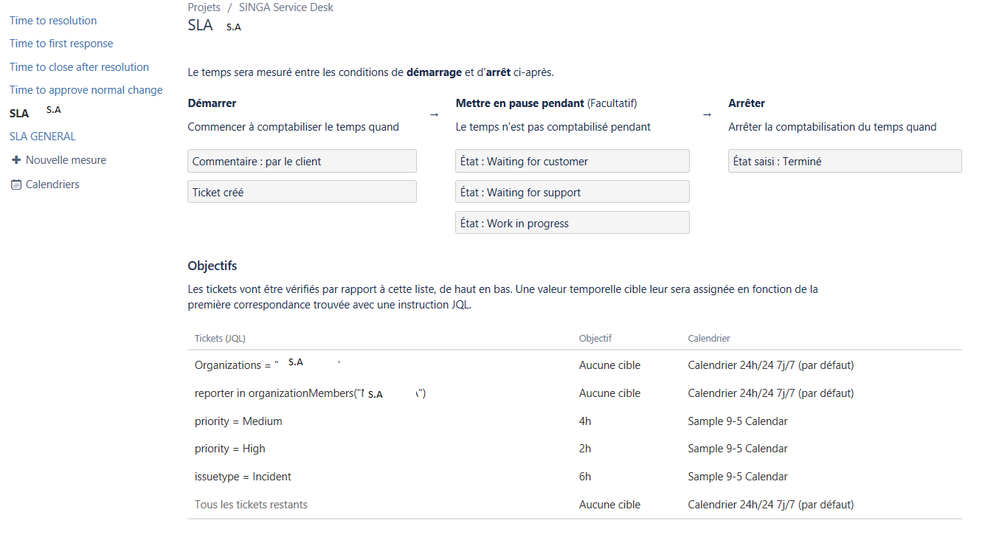Click the Commentaire : par le client condition
This screenshot has width=999, height=535.
click(302, 161)
